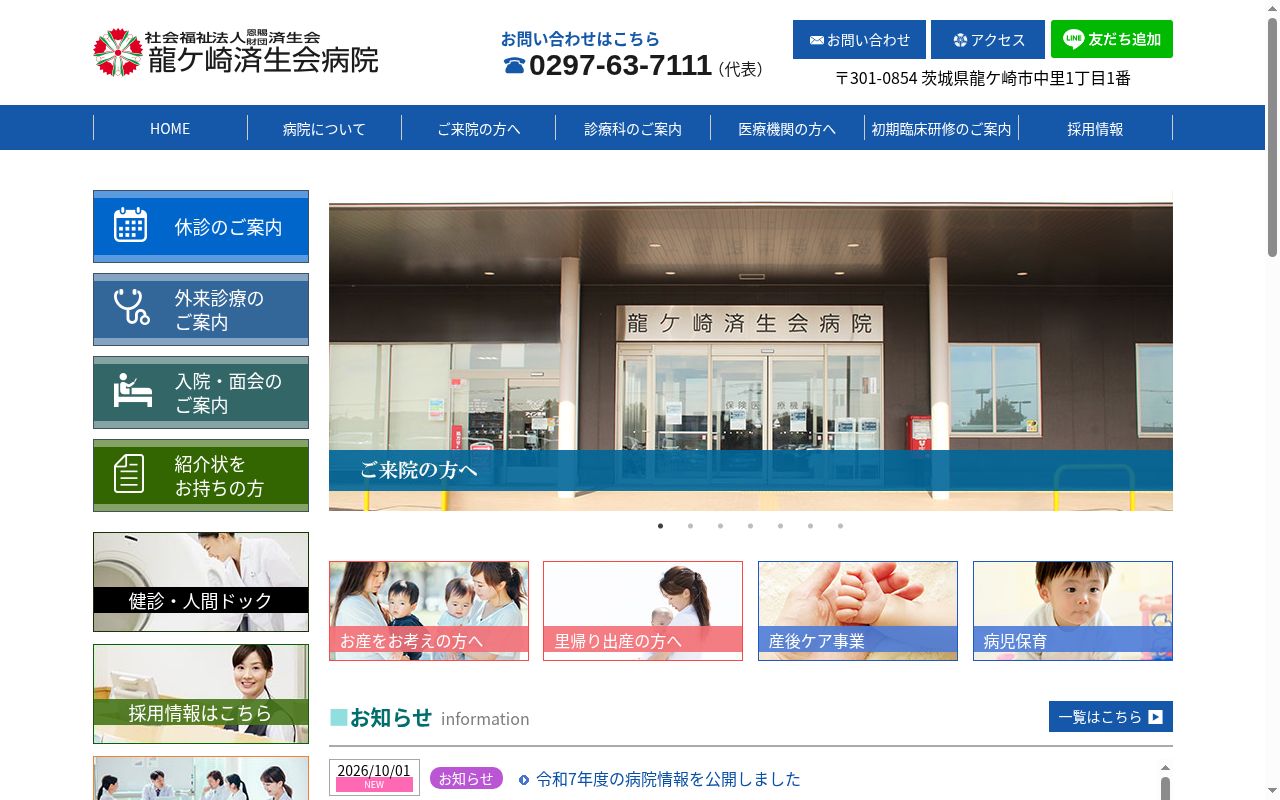Click the bed icon for 入院・面会
Image resolution: width=1280 pixels, height=800 pixels.
click(132, 391)
